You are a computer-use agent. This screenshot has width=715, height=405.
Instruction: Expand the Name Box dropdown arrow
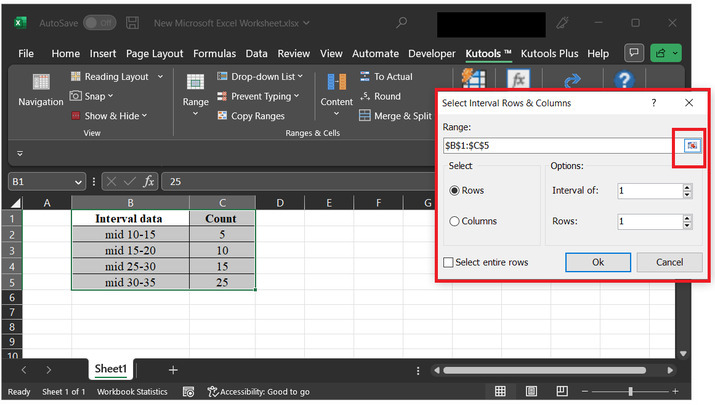(78, 182)
